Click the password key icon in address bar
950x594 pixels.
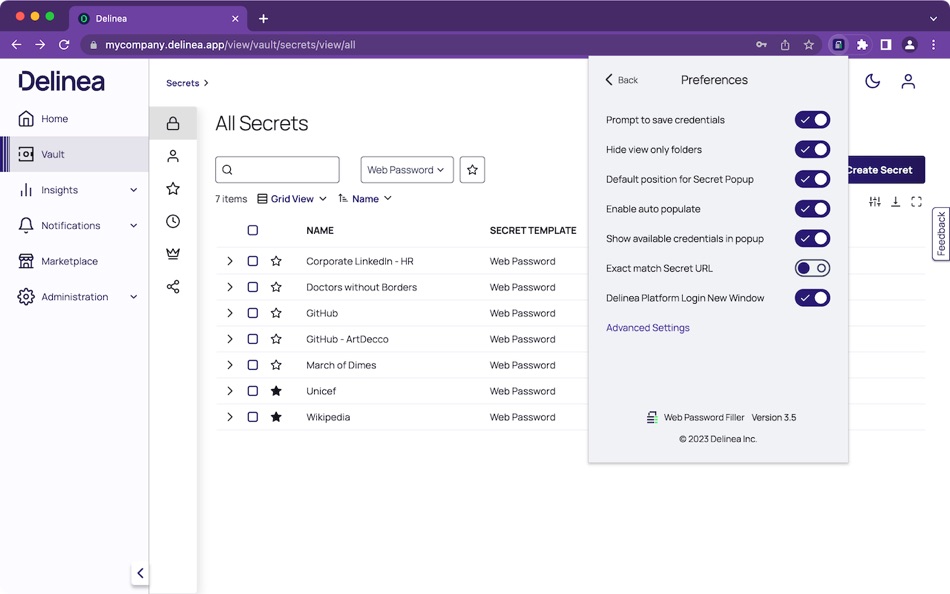[x=762, y=45]
